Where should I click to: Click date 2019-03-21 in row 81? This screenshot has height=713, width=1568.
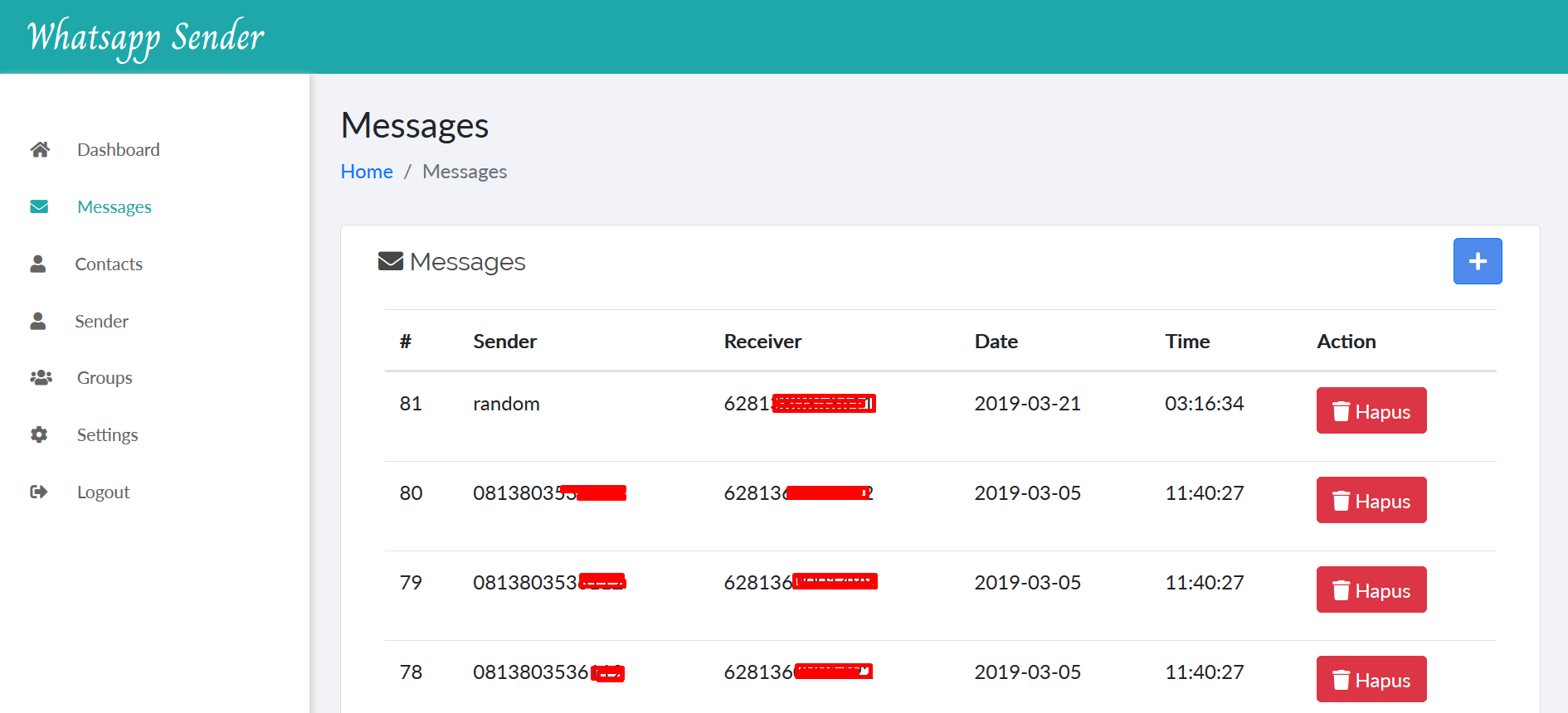(1027, 404)
